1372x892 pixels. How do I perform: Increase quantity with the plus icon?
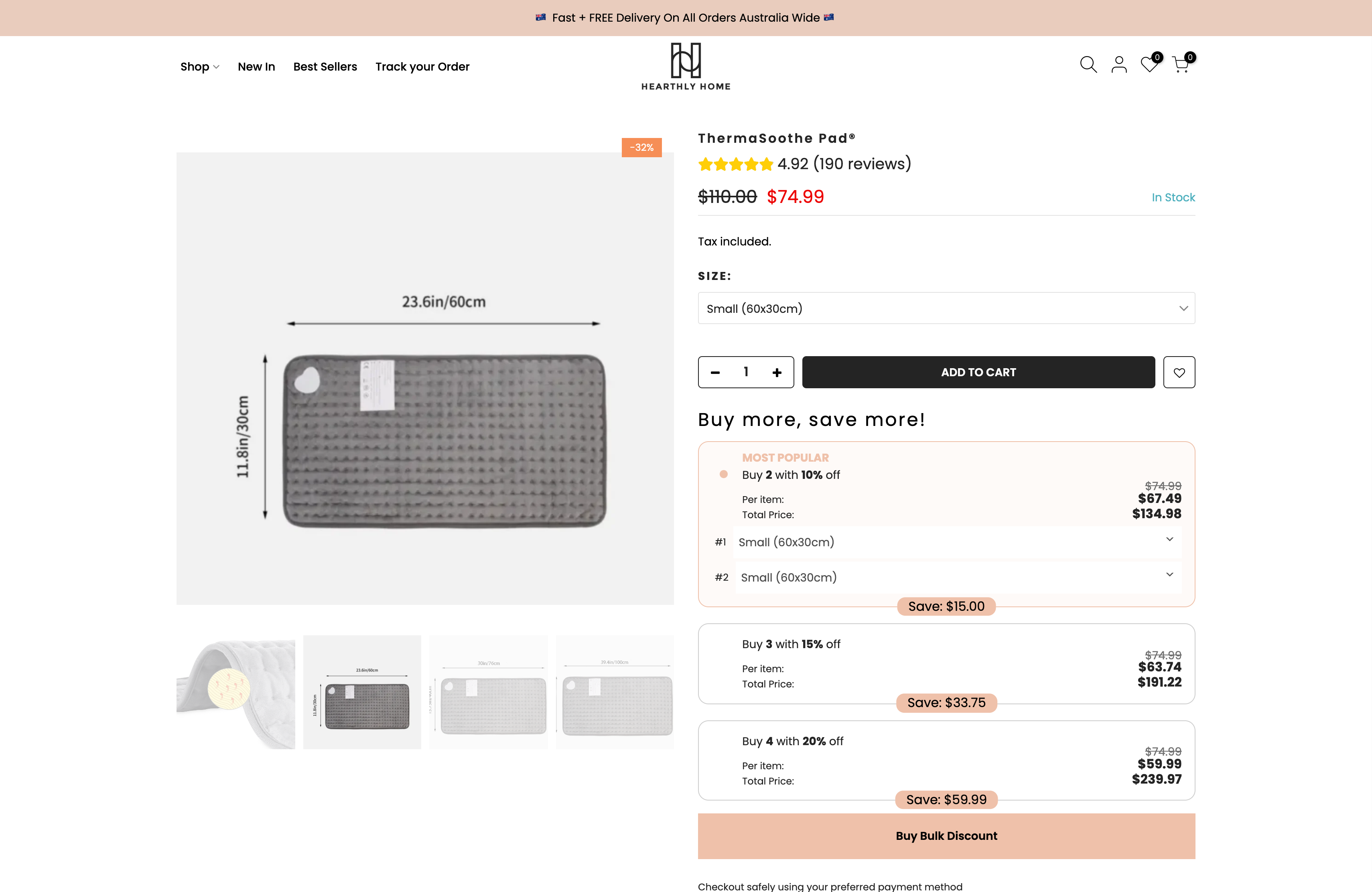tap(777, 372)
